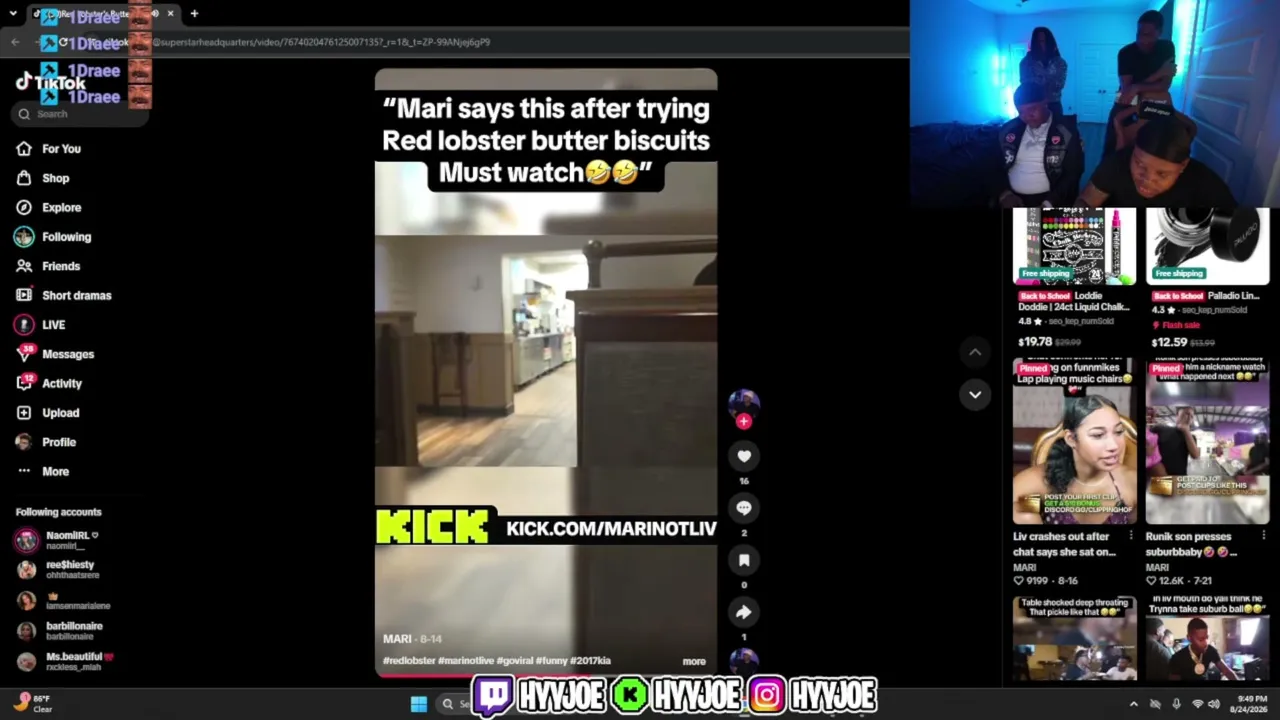Follow the creator with red plus button

coord(744,422)
